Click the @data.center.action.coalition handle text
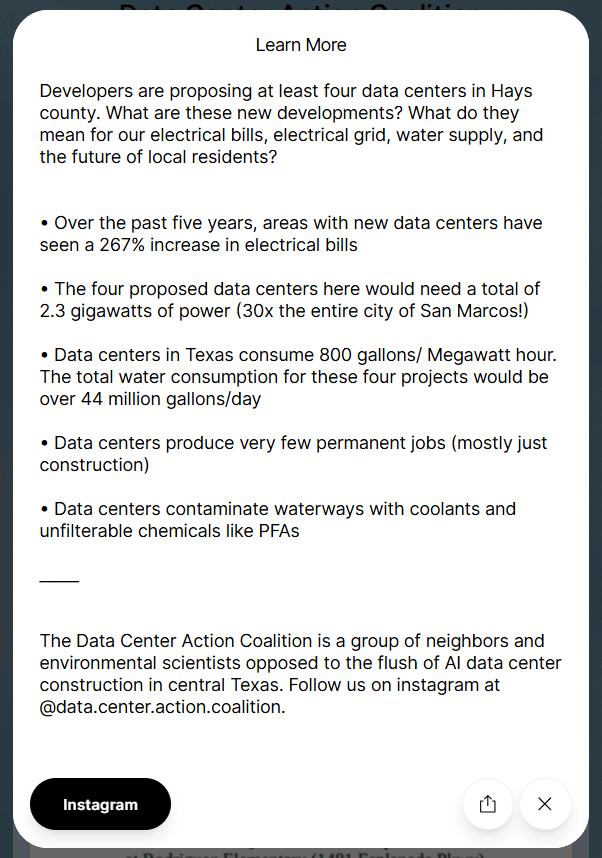602x858 pixels. 162,707
